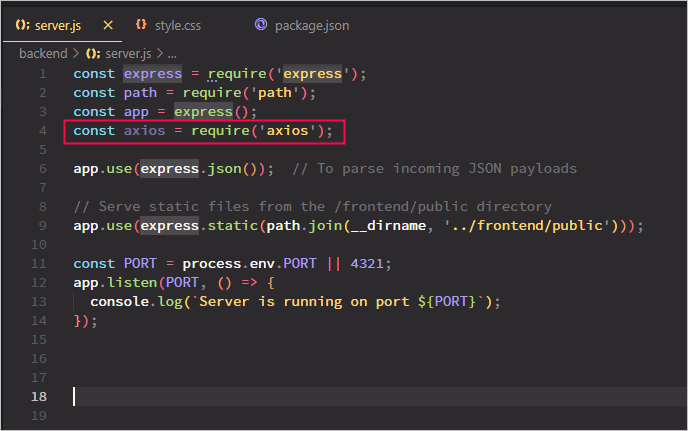Click 'env' property on line 11
Image resolution: width=688 pixels, height=431 pixels.
point(262,264)
